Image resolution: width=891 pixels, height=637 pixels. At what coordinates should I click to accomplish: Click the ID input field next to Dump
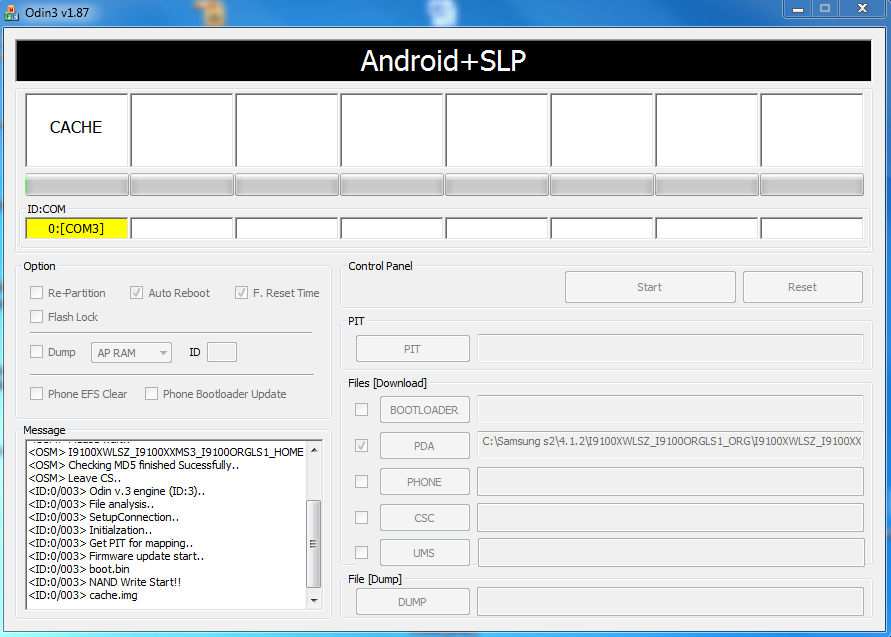point(222,352)
